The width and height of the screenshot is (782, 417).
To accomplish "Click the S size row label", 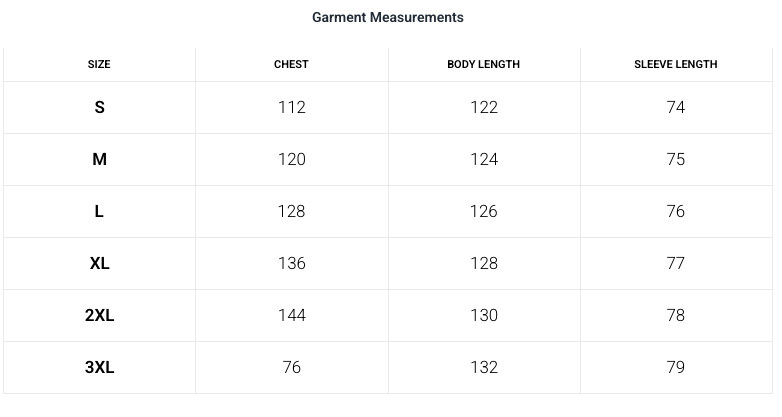I will point(99,107).
